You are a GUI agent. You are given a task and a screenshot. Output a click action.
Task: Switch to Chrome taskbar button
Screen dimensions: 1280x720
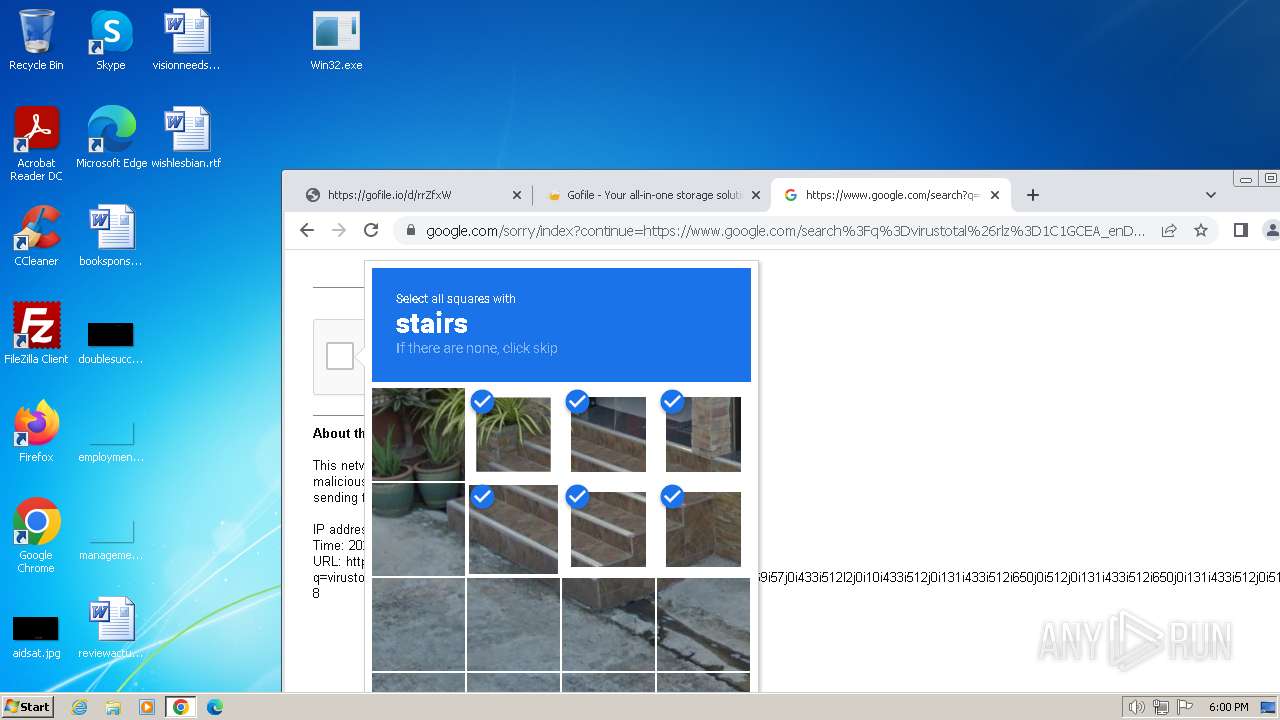coord(180,707)
